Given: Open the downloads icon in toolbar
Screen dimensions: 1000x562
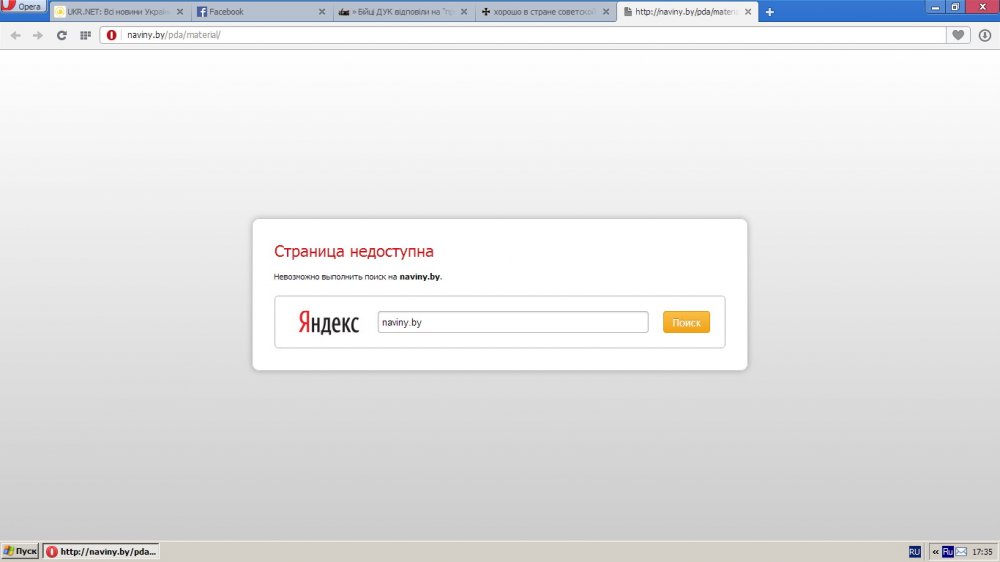Looking at the screenshot, I should click(x=985, y=35).
